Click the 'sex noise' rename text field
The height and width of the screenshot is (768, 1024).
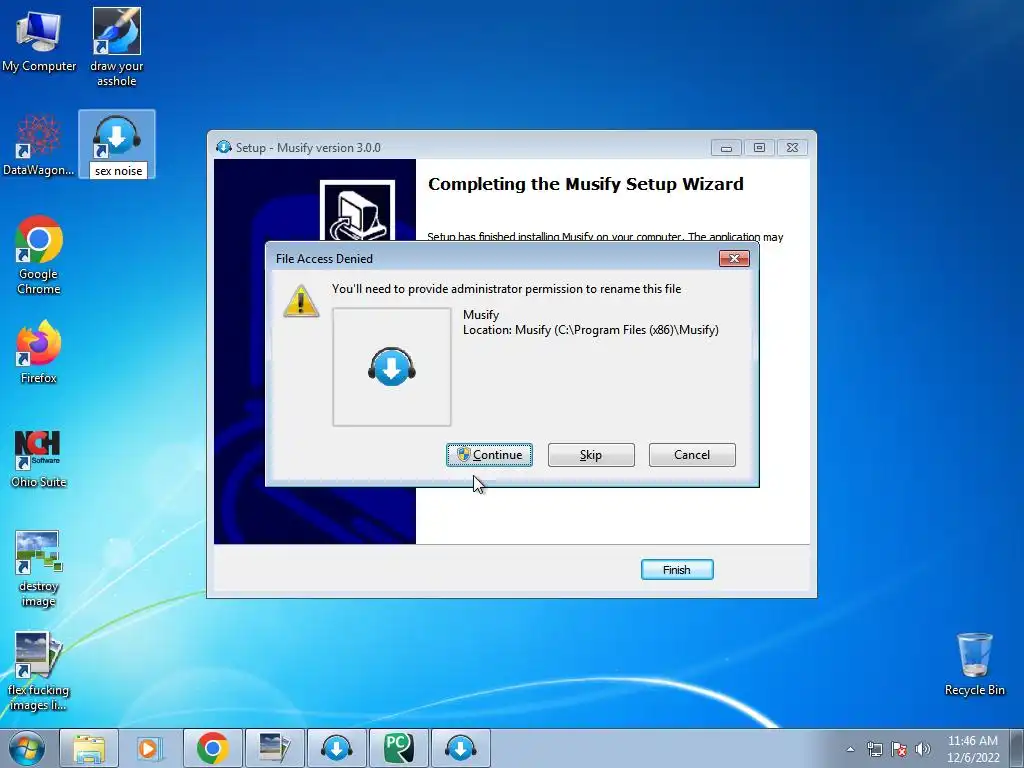click(x=118, y=170)
